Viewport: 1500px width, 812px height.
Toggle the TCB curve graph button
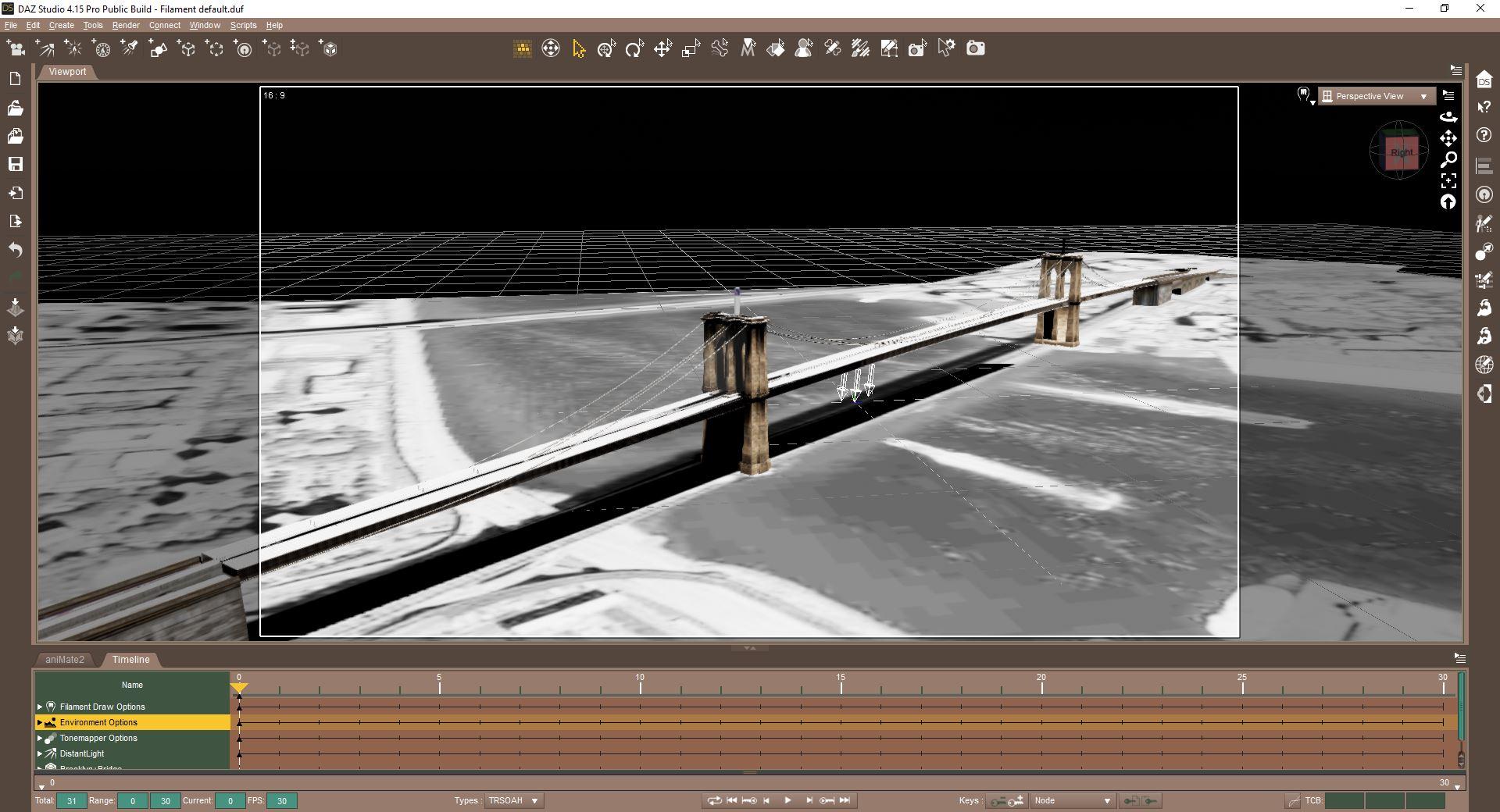click(1293, 800)
